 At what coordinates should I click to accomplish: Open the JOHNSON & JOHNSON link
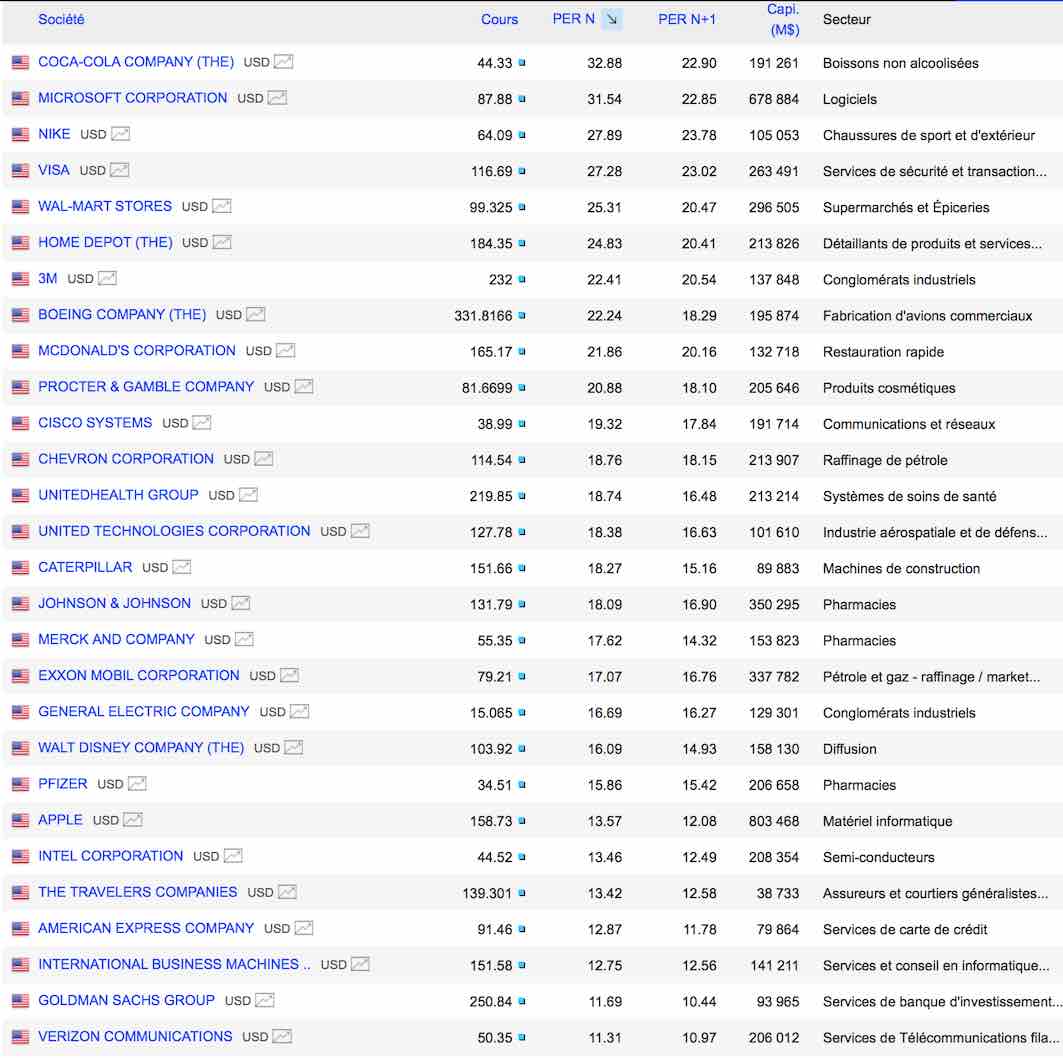(x=115, y=603)
